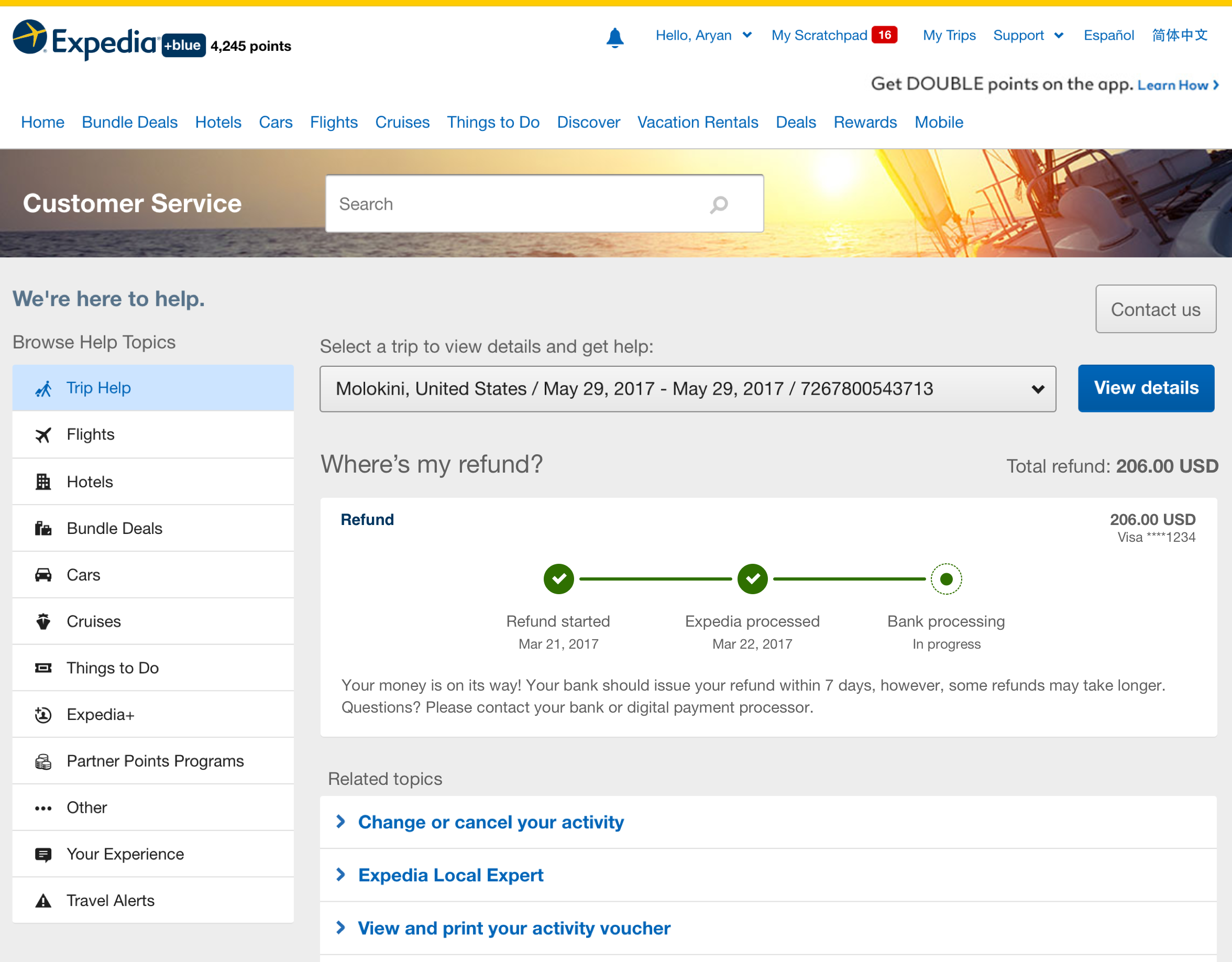
Task: Select Partner Points Programs help topic
Action: (x=153, y=762)
